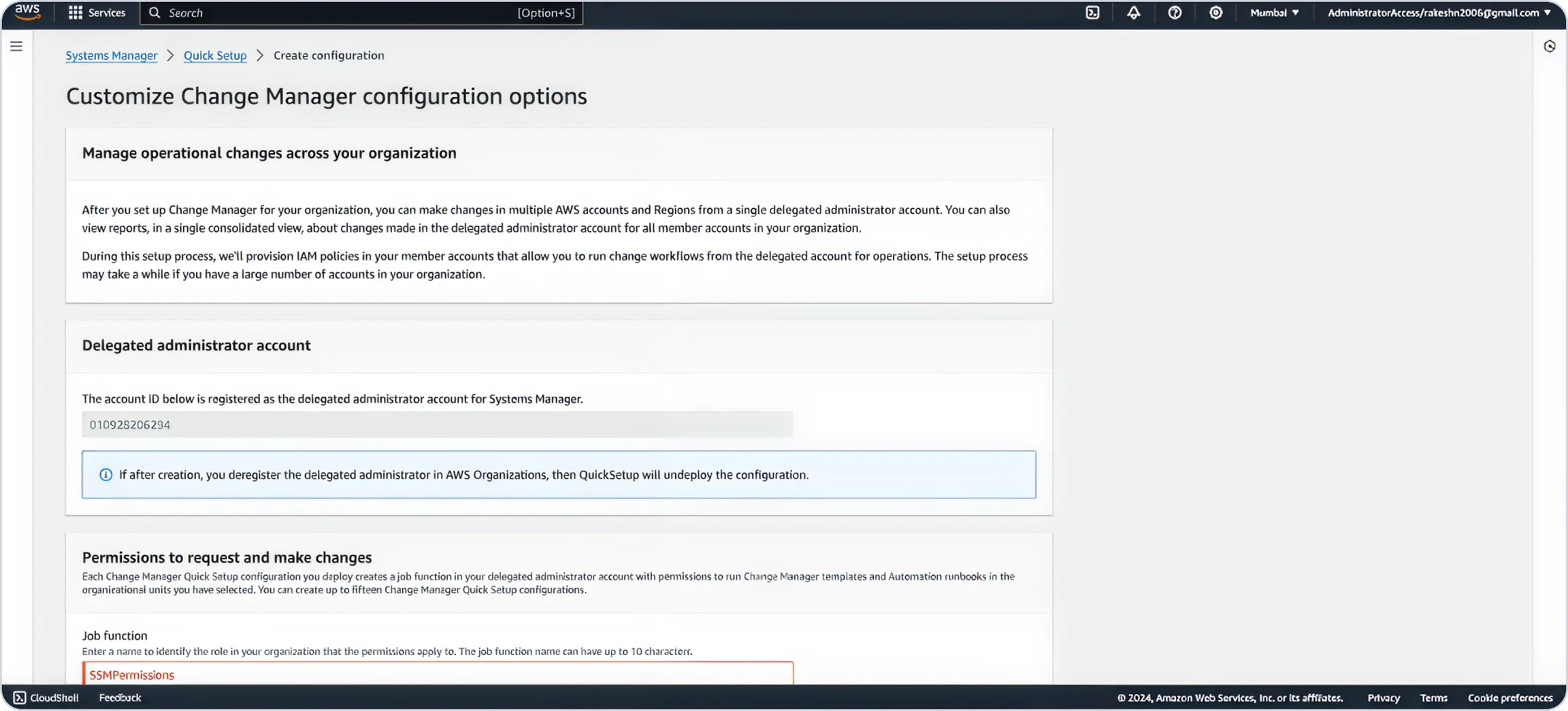This screenshot has height=711, width=1568.
Task: Click the delegated administrator account ID field
Action: tap(437, 425)
